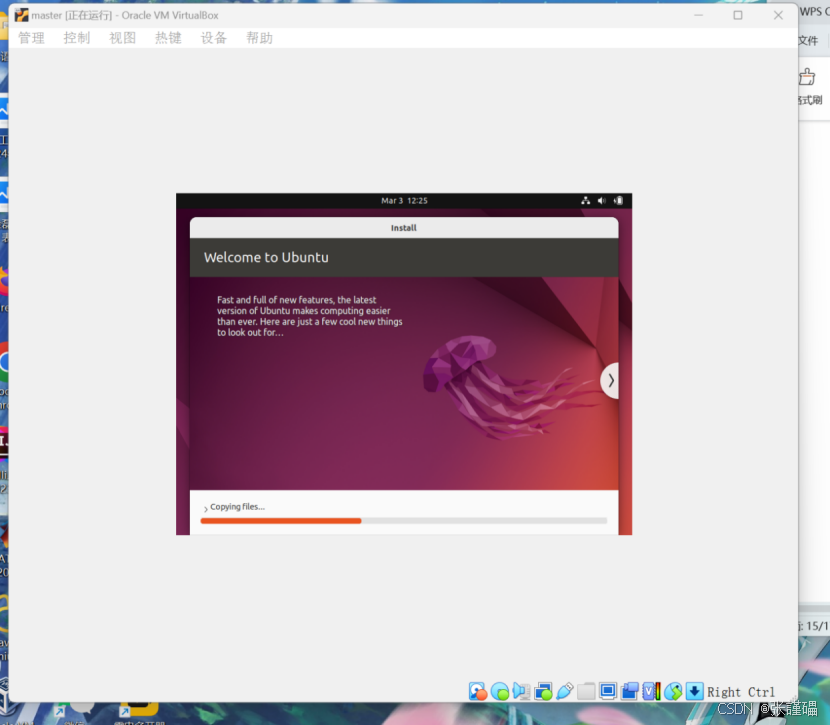Click the Install window title
Image resolution: width=830 pixels, height=725 pixels.
(x=403, y=228)
